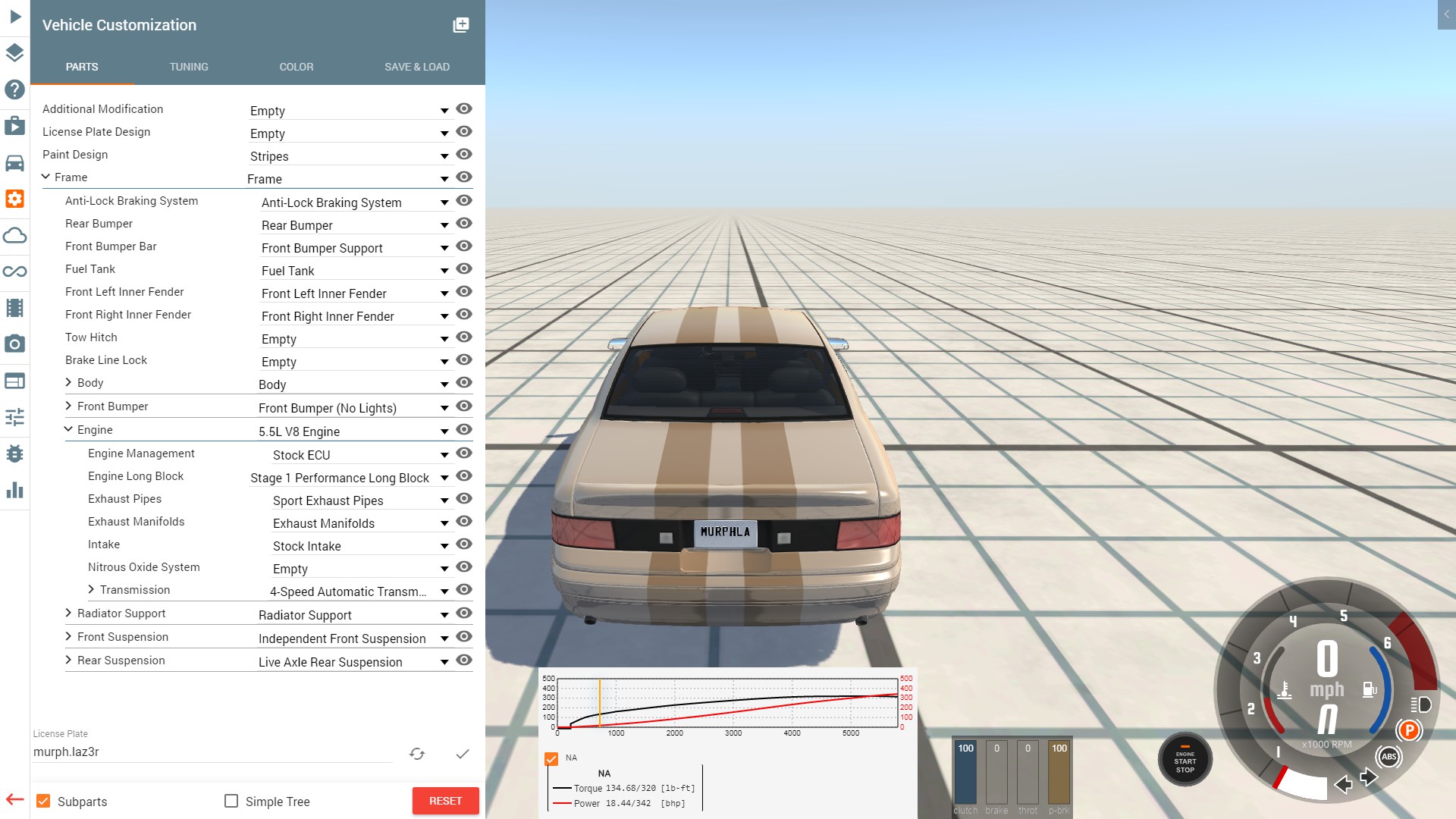Enable the Simple Tree checkbox
Image resolution: width=1456 pixels, height=819 pixels.
(231, 802)
